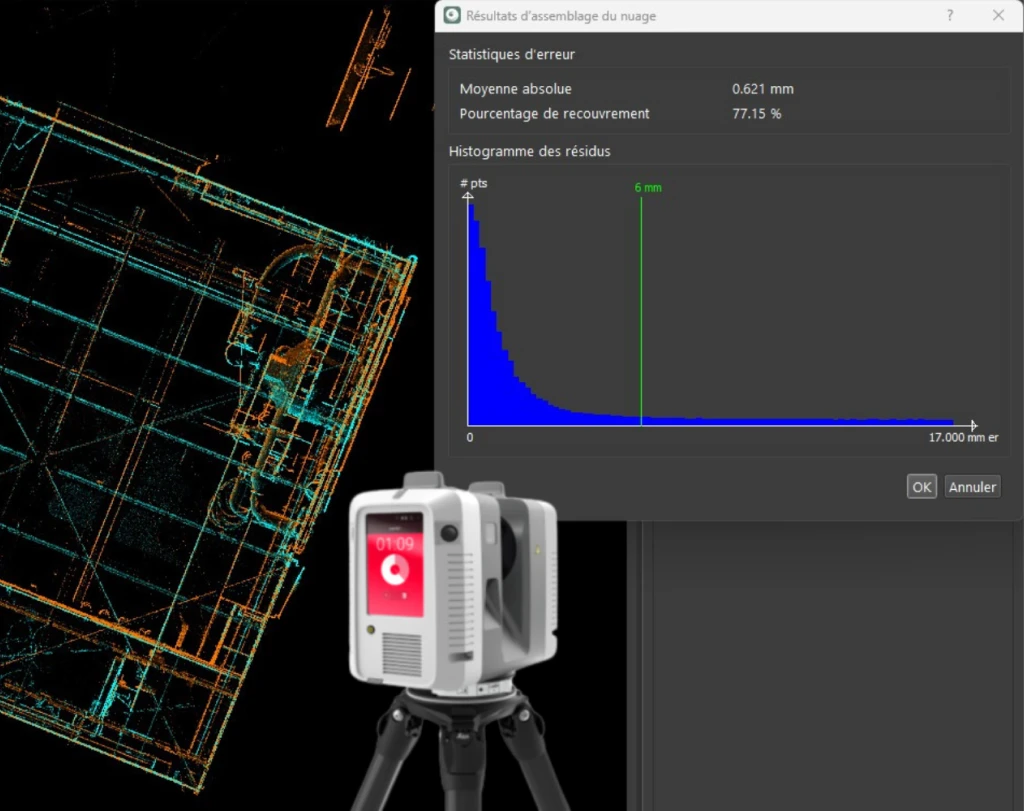Click the dialog's app icon in title bar

pyautogui.click(x=452, y=15)
